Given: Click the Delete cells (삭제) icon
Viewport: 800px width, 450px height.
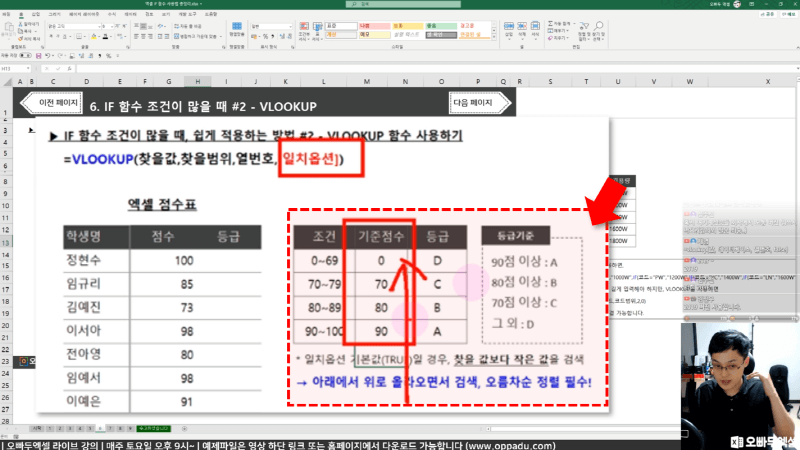Looking at the screenshot, I should (x=522, y=26).
